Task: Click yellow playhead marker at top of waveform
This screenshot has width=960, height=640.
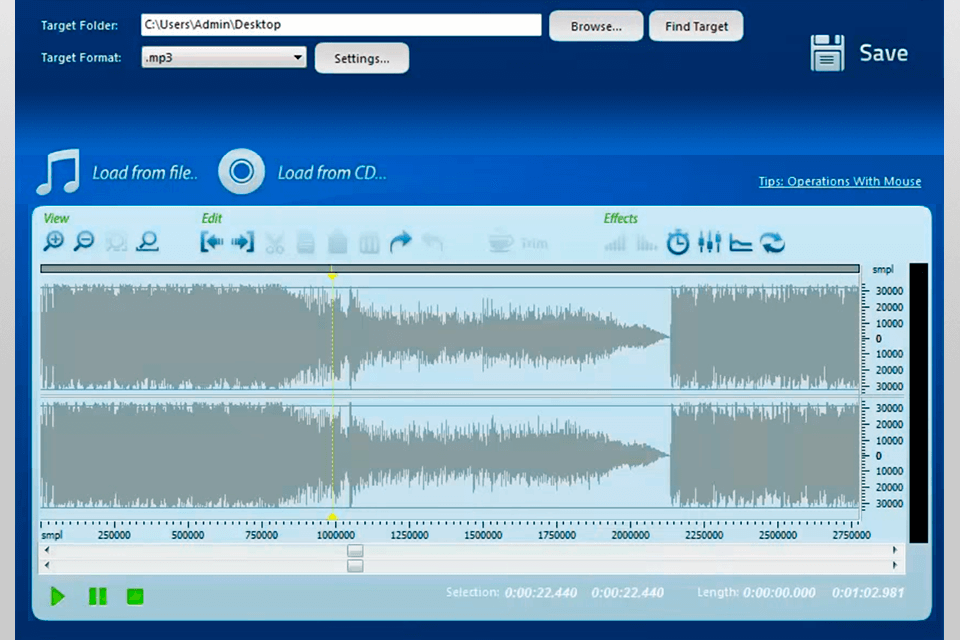Action: click(x=332, y=276)
